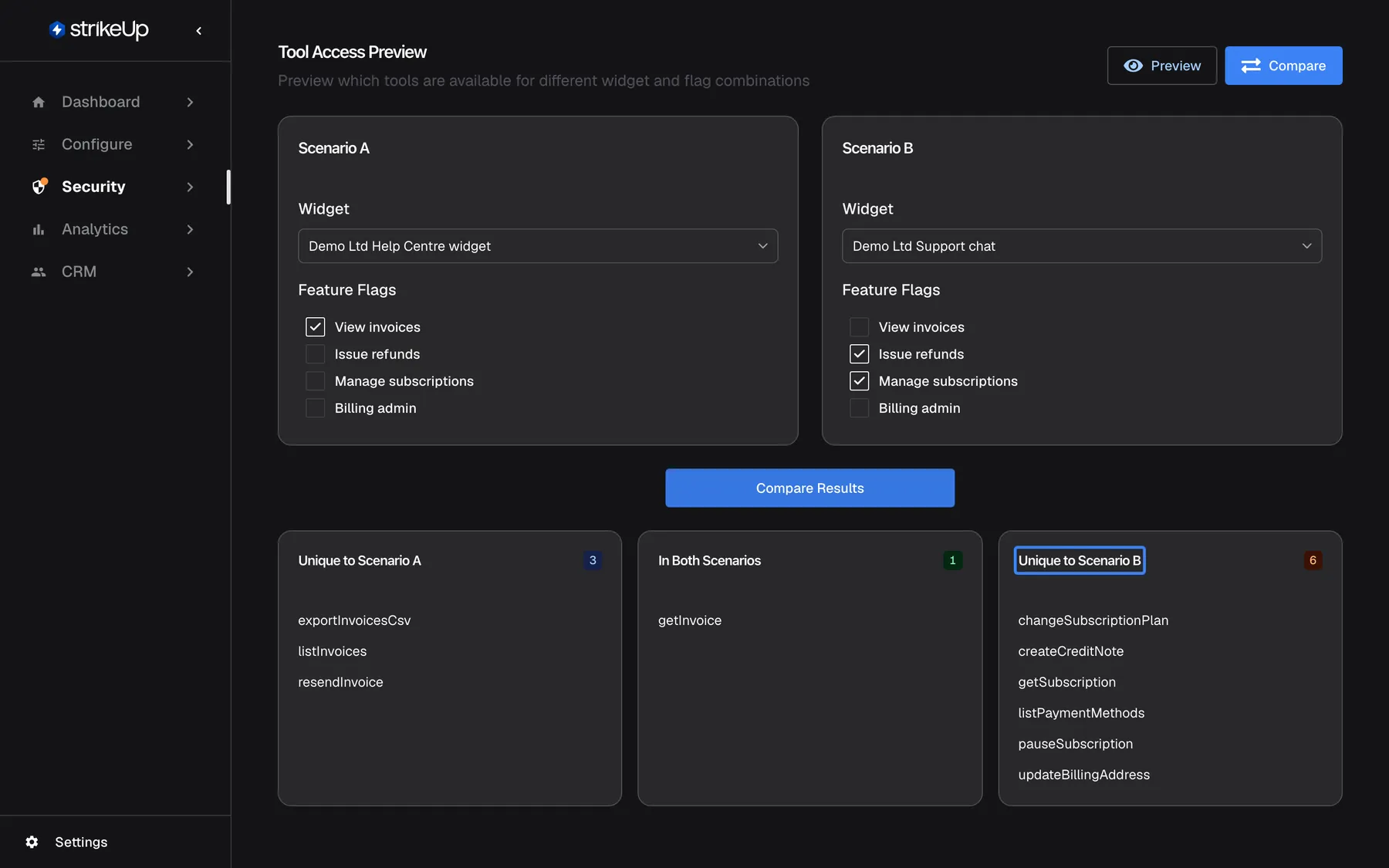Image resolution: width=1389 pixels, height=868 pixels.
Task: Click the Settings gear icon
Action: [32, 842]
